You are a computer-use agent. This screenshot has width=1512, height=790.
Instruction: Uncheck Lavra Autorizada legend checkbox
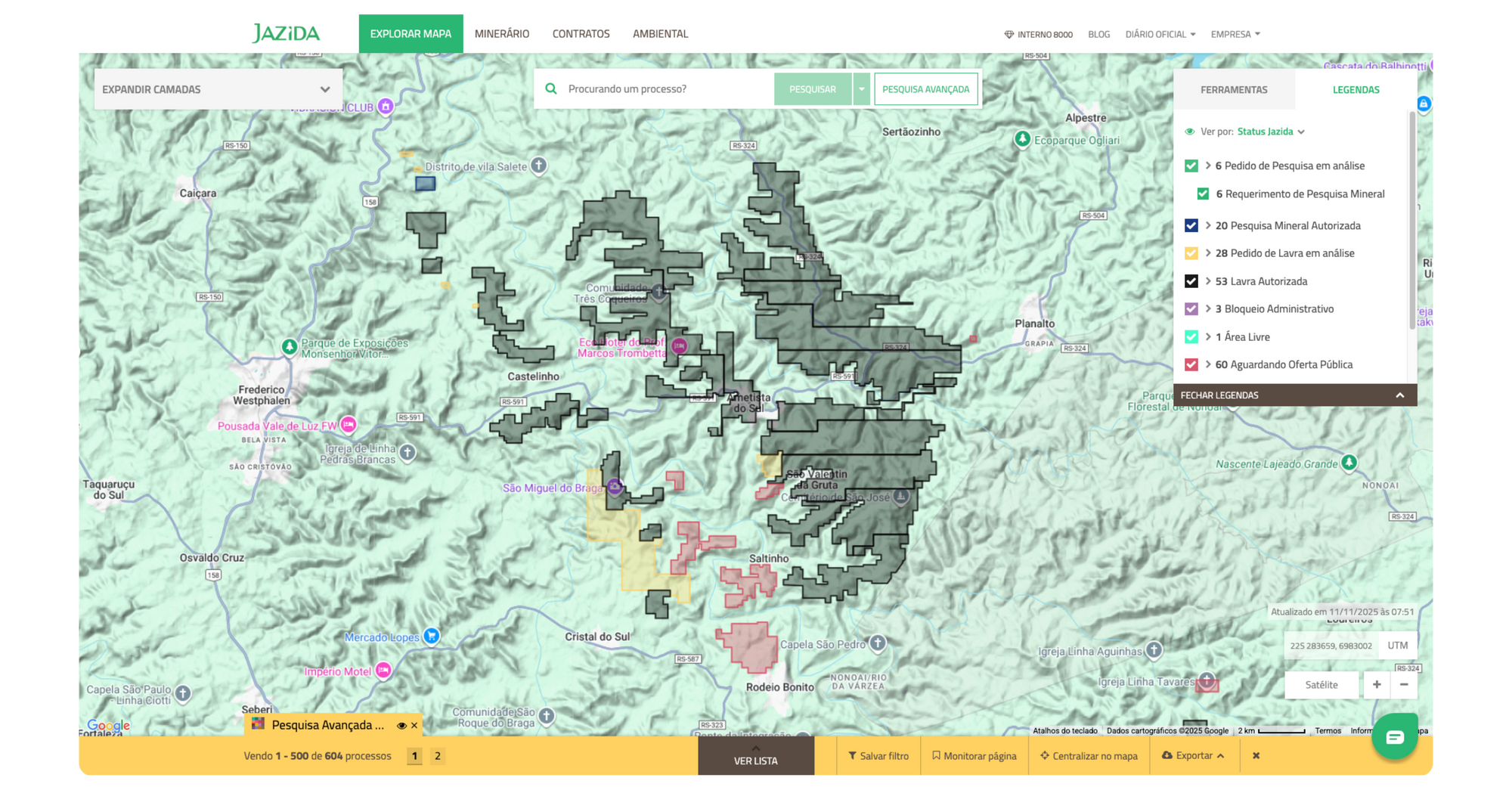coord(1191,281)
